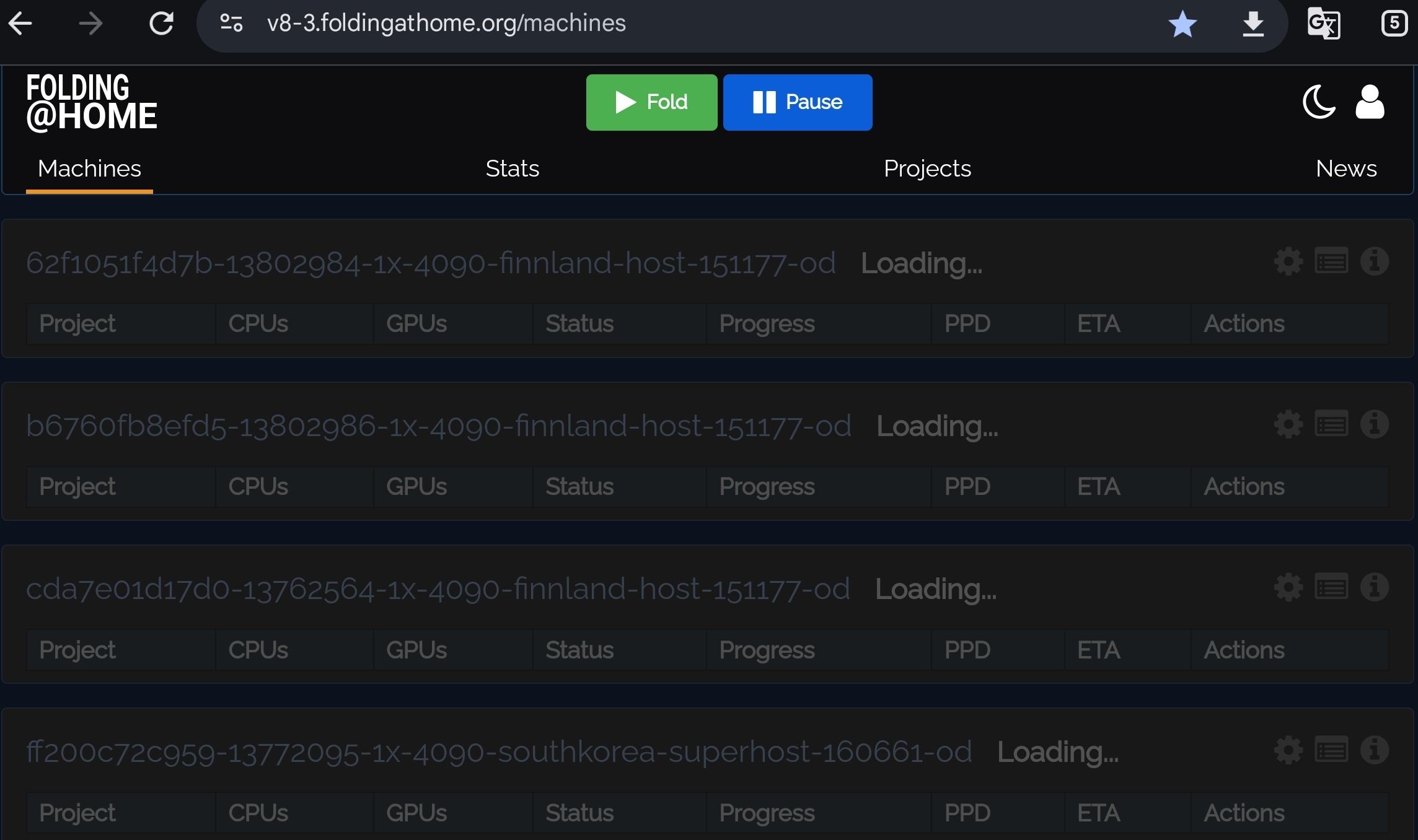Open machine cda7e01d17d0 name link
This screenshot has height=840, width=1418.
pyautogui.click(x=438, y=588)
